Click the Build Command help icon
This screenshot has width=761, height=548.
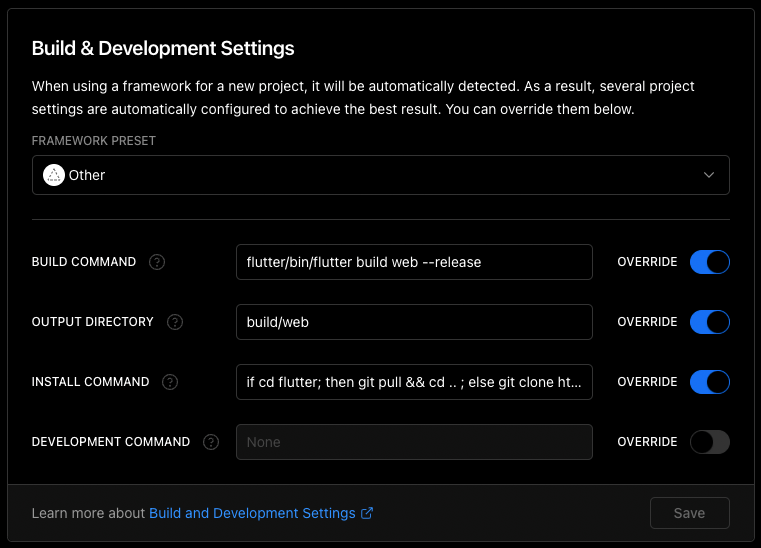157,262
